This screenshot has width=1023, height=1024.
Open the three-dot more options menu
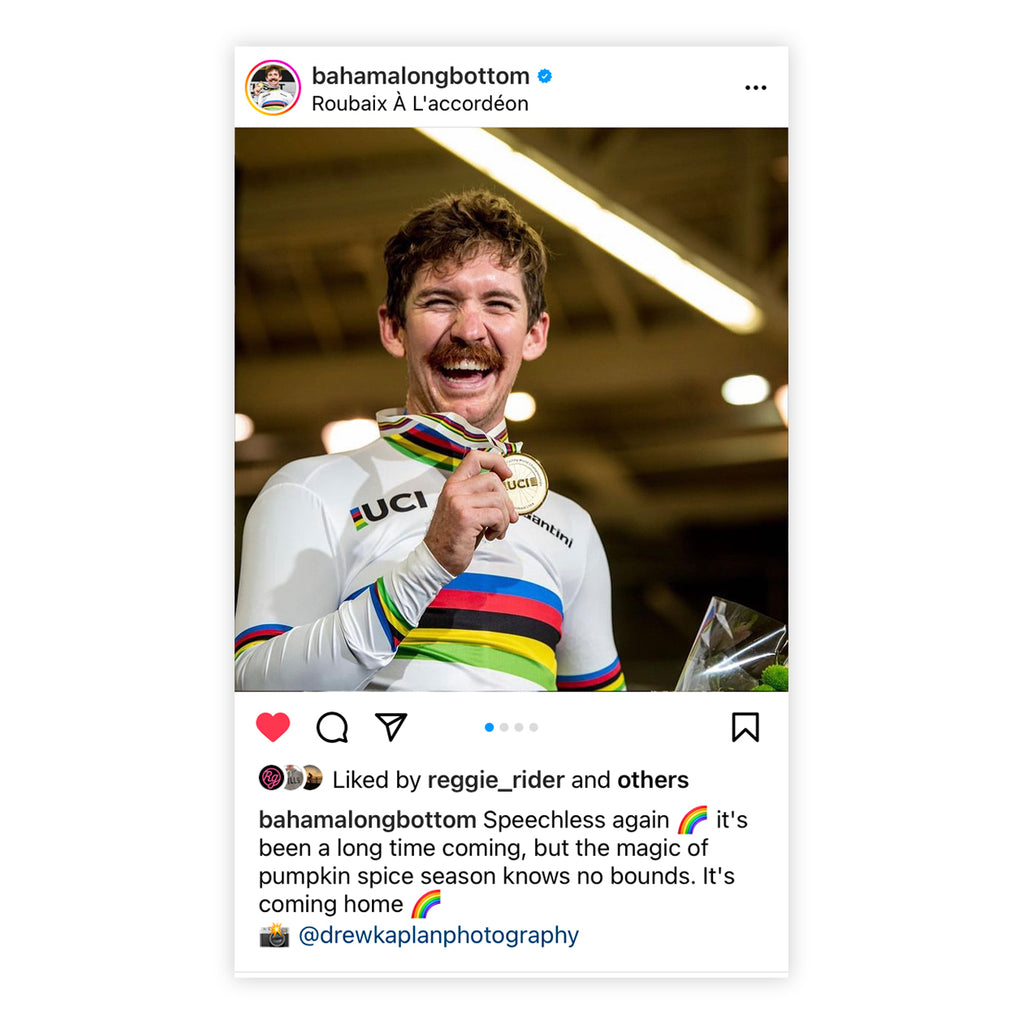(755, 88)
